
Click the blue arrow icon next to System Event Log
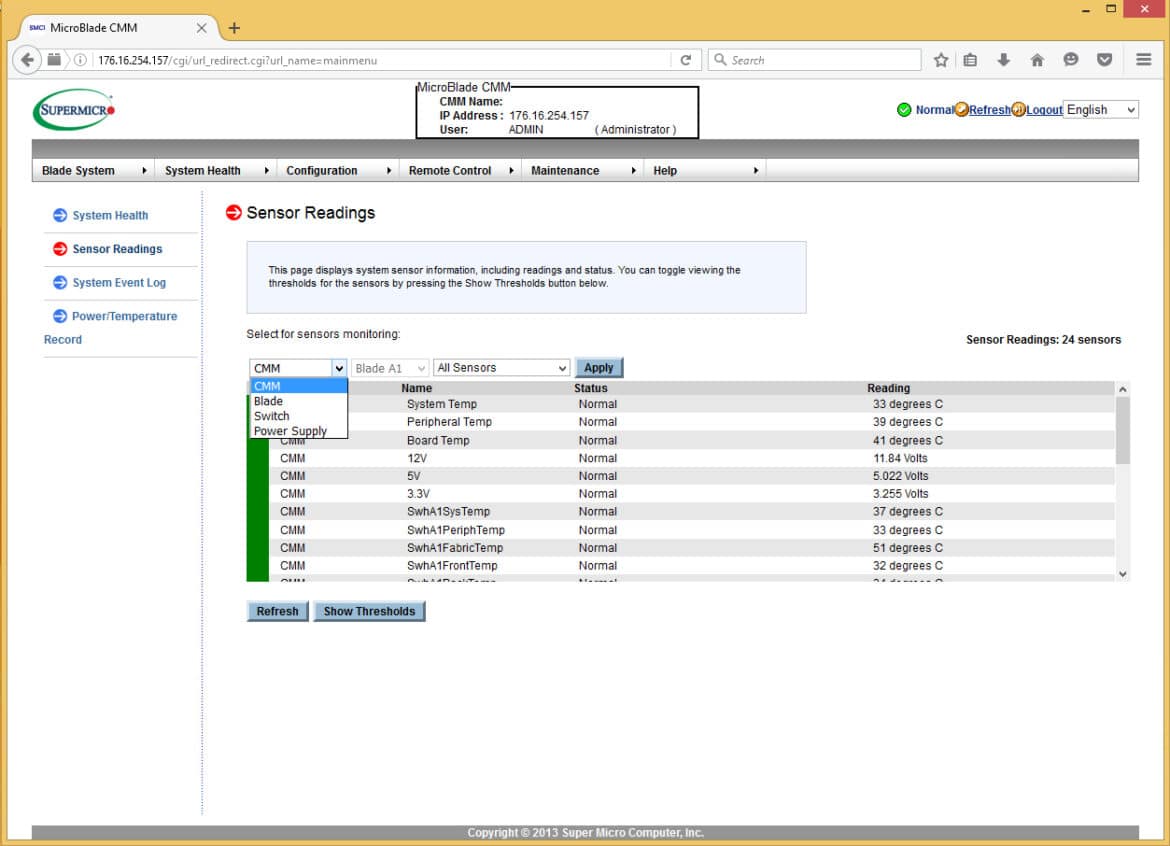[60, 283]
